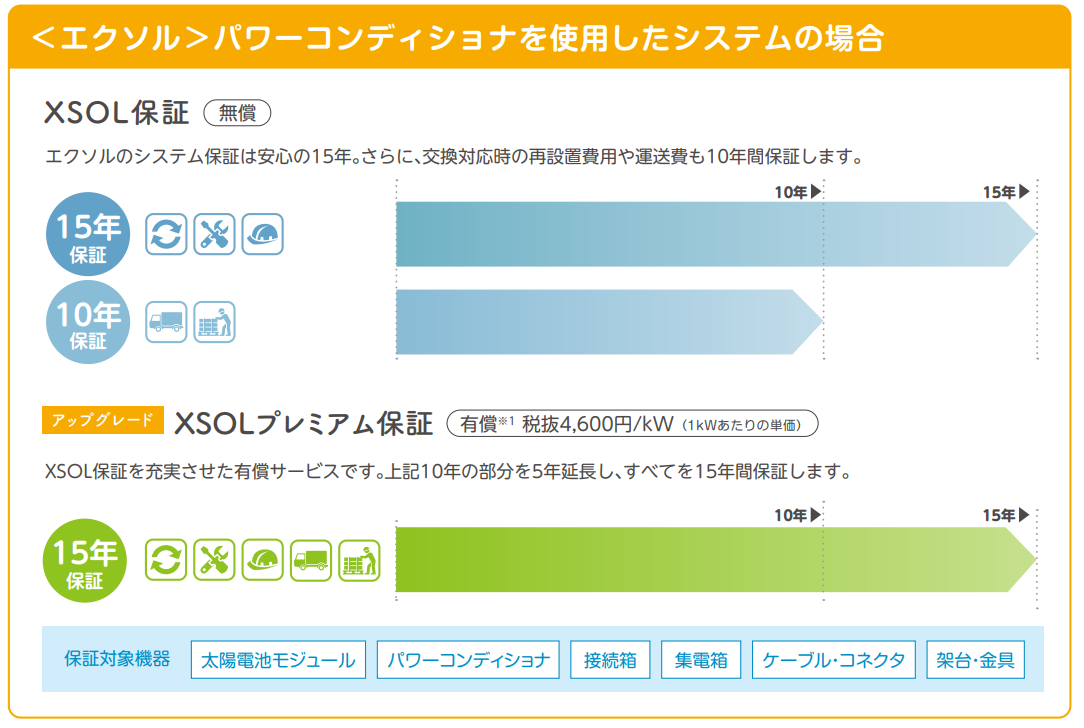Click the green 15年保証 circle badge
The width and height of the screenshot is (1084, 728).
(x=86, y=561)
